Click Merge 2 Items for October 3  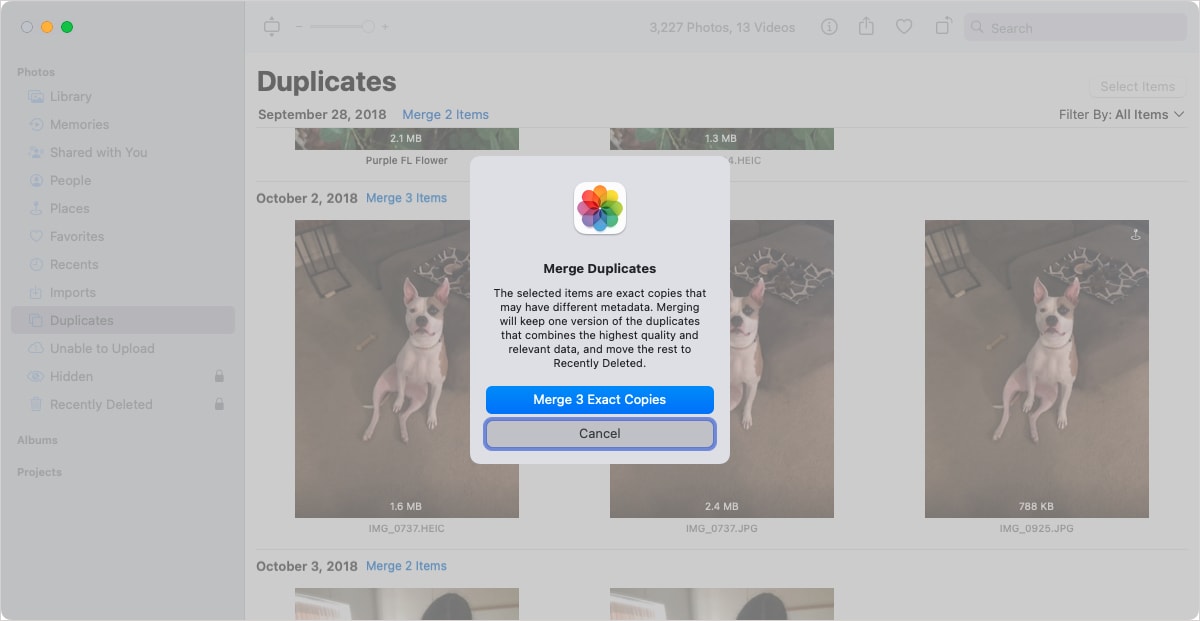[406, 566]
